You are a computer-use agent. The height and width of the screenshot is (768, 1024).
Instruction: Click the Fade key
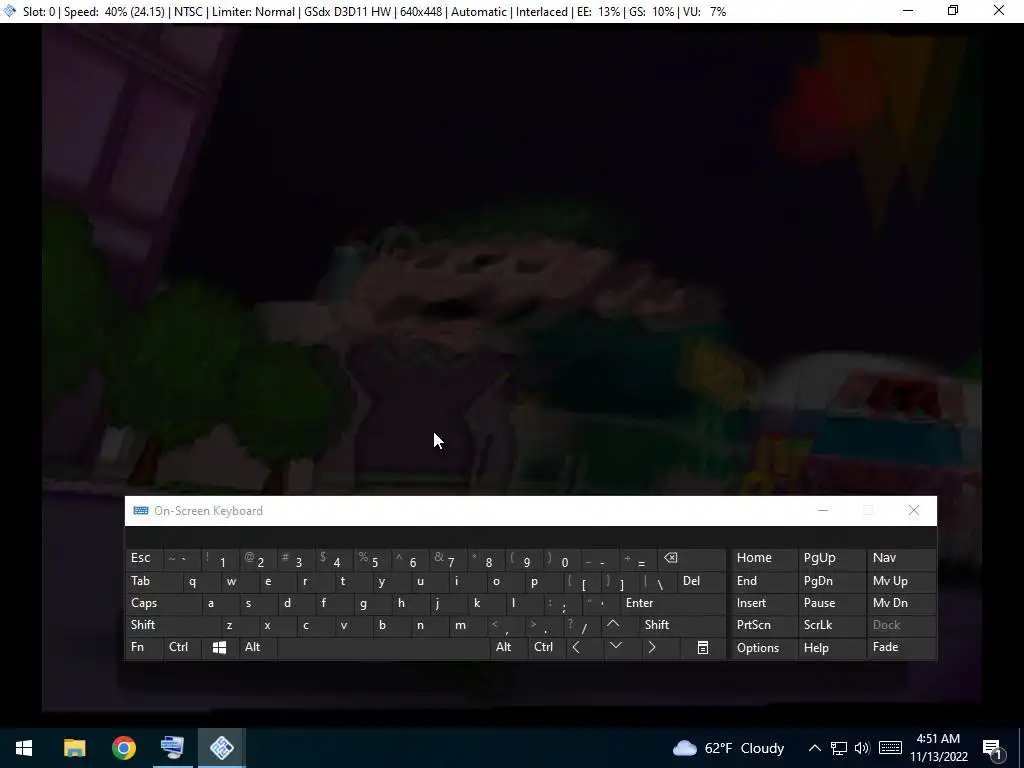tap(901, 647)
